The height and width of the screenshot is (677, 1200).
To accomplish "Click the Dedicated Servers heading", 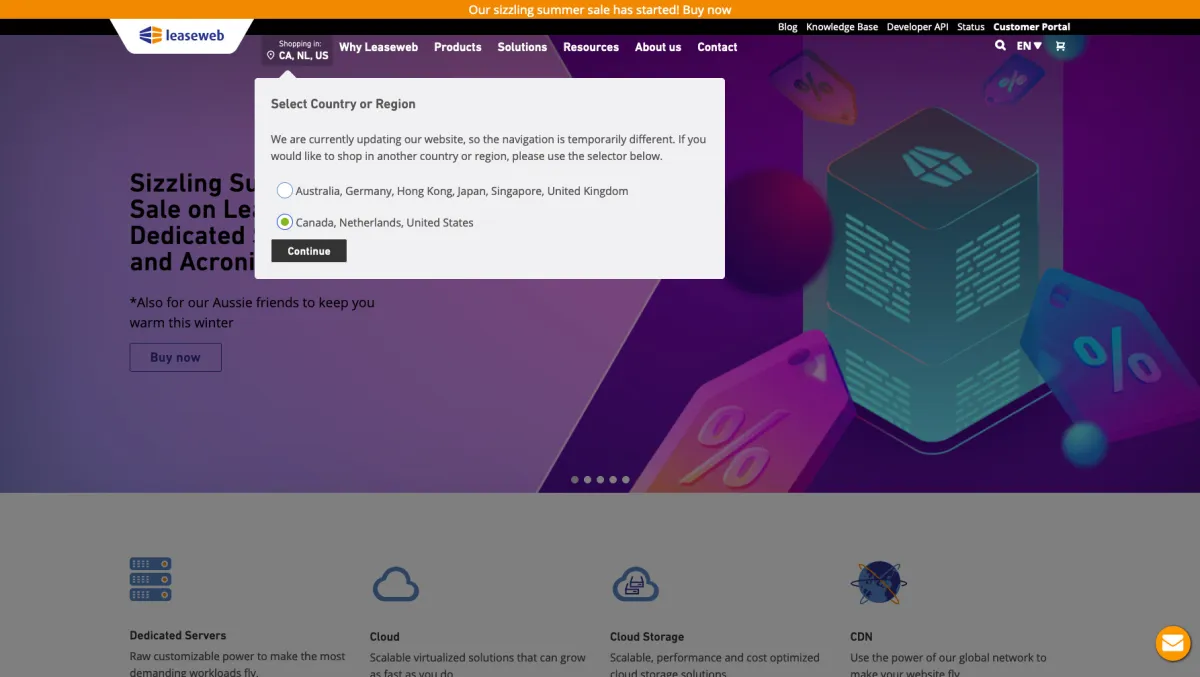I will tap(178, 635).
